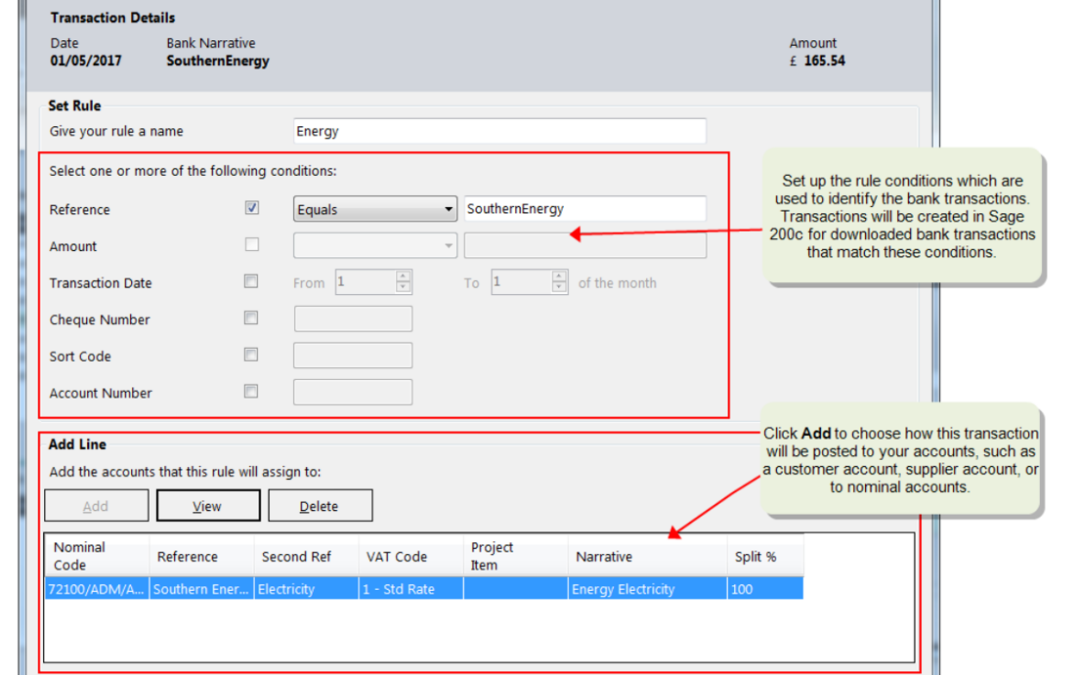Increase the From day spinner value
The image size is (1080, 675).
[403, 277]
